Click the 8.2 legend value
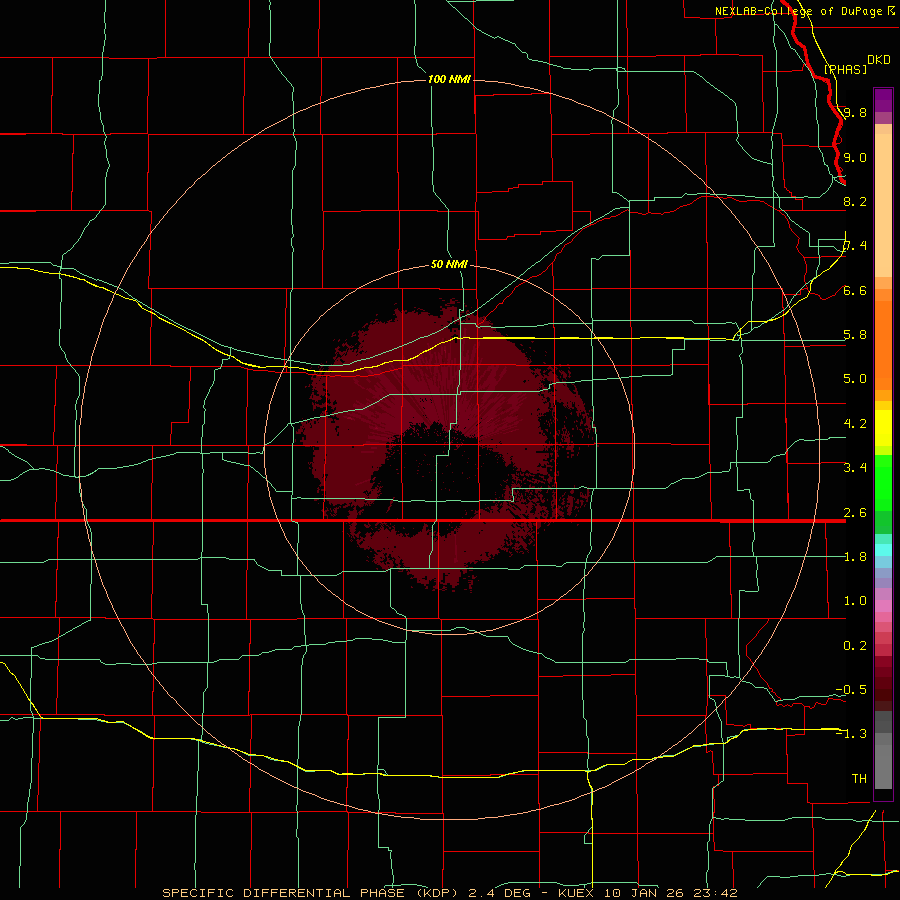Image resolution: width=900 pixels, height=900 pixels. point(855,201)
